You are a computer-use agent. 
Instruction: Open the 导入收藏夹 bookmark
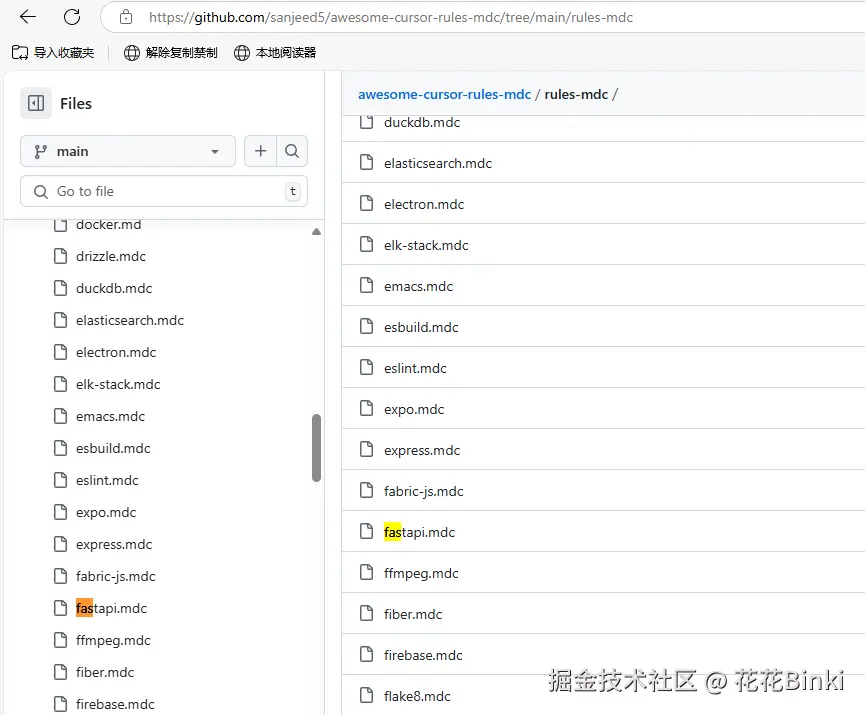pos(53,52)
